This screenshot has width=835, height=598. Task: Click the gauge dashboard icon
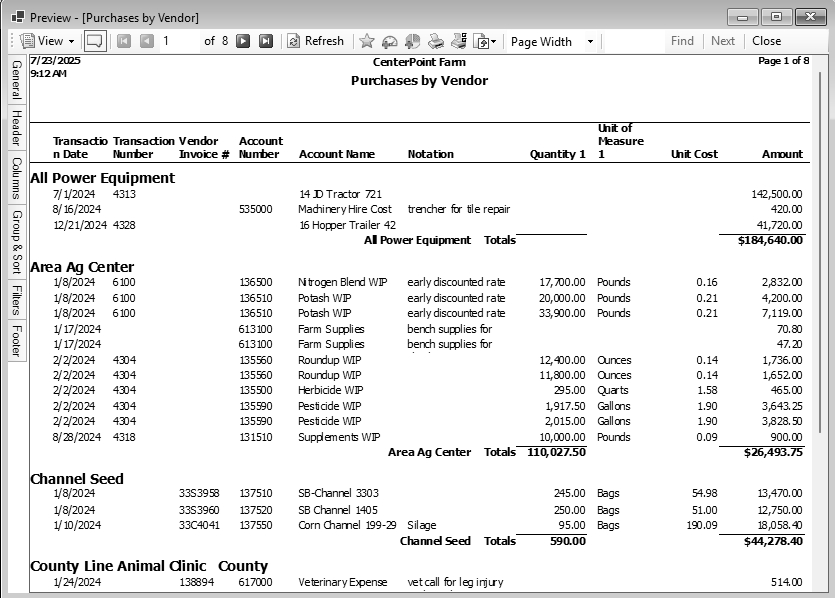pos(389,41)
